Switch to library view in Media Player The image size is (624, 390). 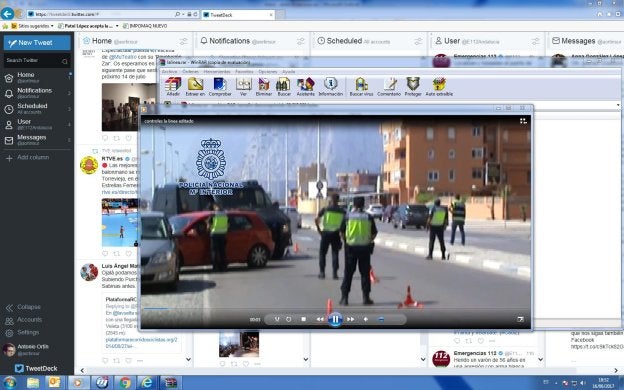pos(523,121)
